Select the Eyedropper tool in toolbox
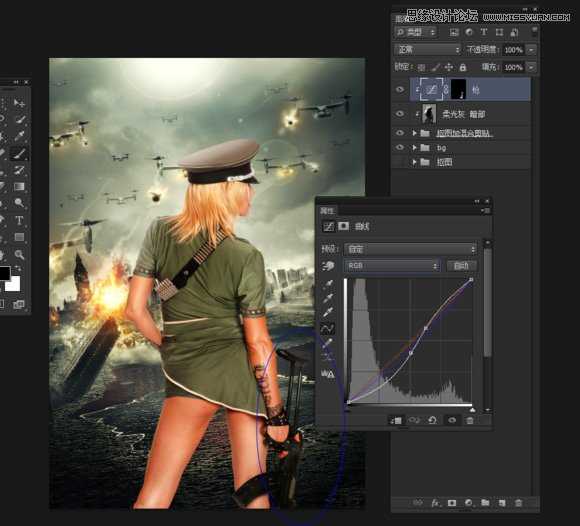Viewport: 580px width, 526px height. click(19, 136)
